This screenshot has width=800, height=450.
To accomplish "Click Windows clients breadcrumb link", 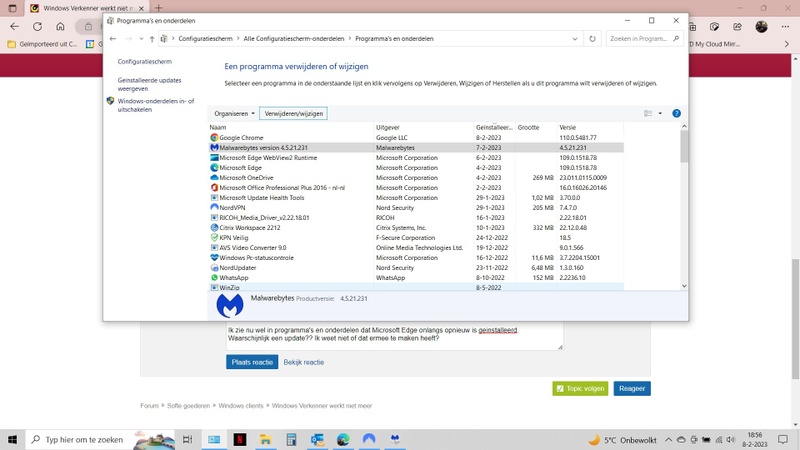I will click(241, 406).
